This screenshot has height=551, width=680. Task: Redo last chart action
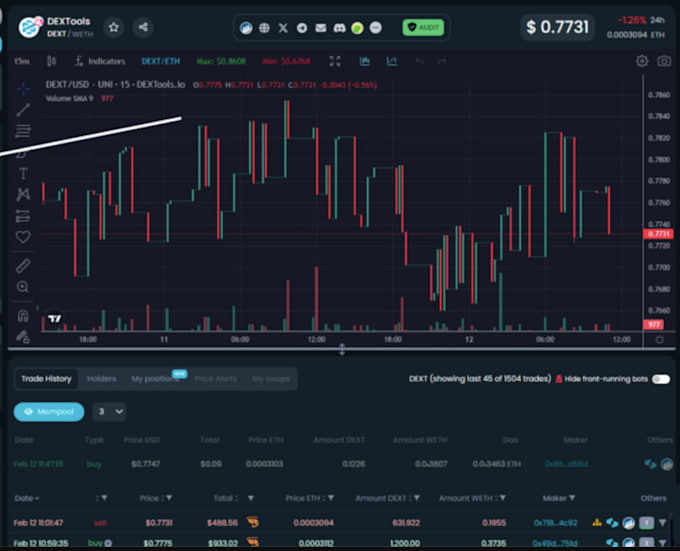[441, 61]
